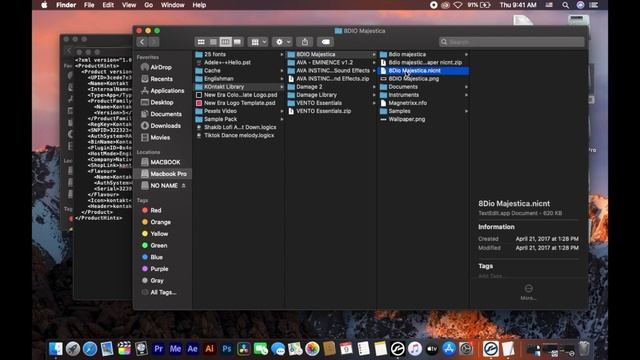Open Movies in the sidebar
Image resolution: width=640 pixels, height=360 pixels.
pos(160,138)
